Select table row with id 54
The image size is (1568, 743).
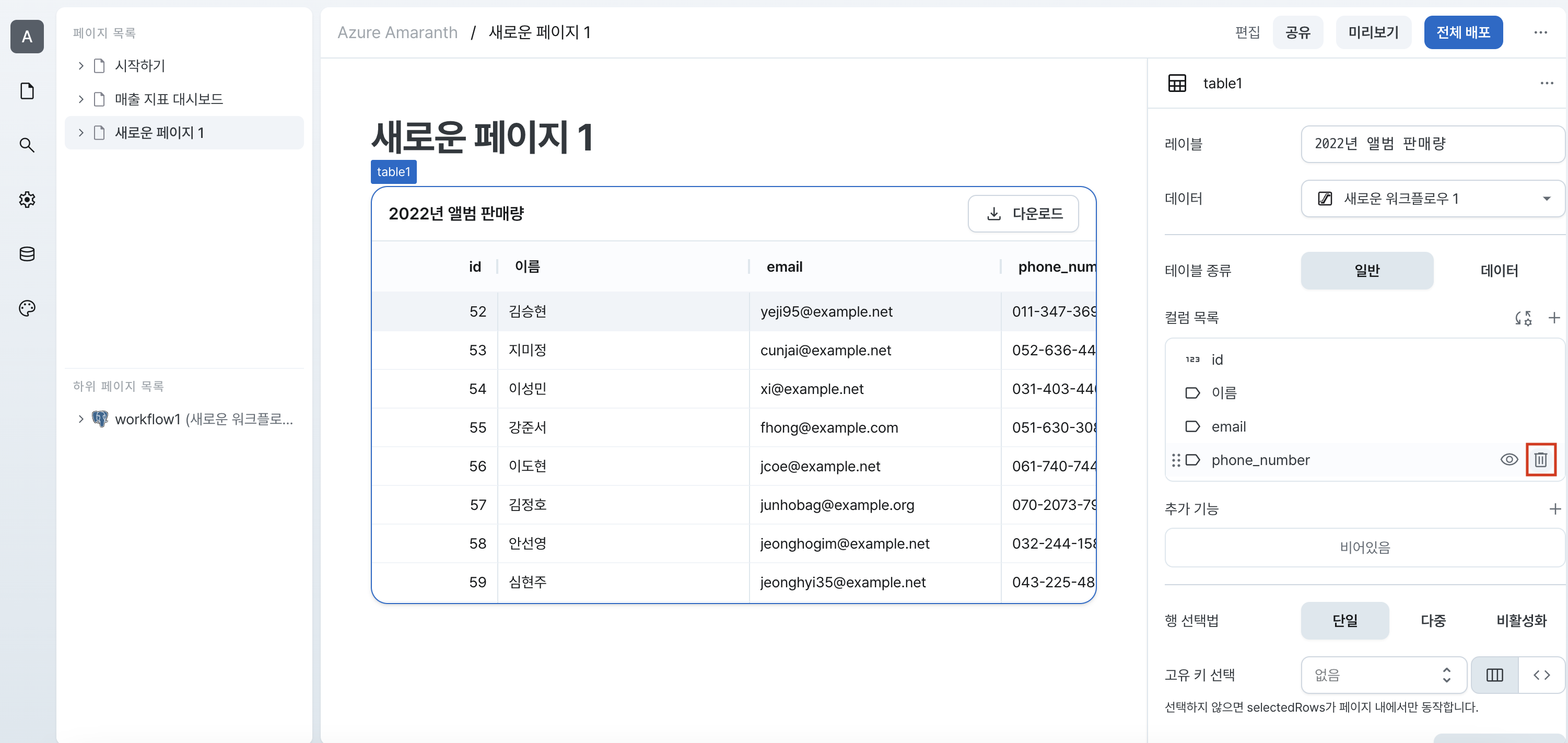[x=733, y=389]
